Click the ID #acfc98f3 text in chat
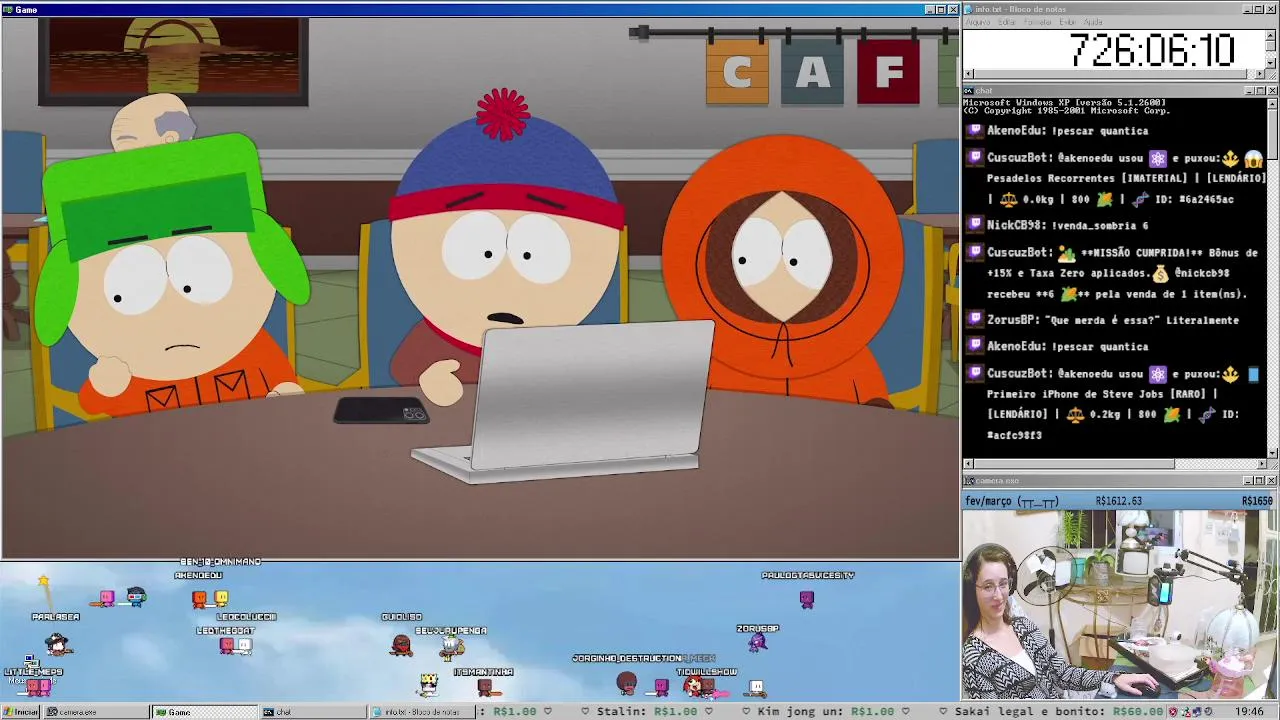The width and height of the screenshot is (1280, 720). point(1014,435)
